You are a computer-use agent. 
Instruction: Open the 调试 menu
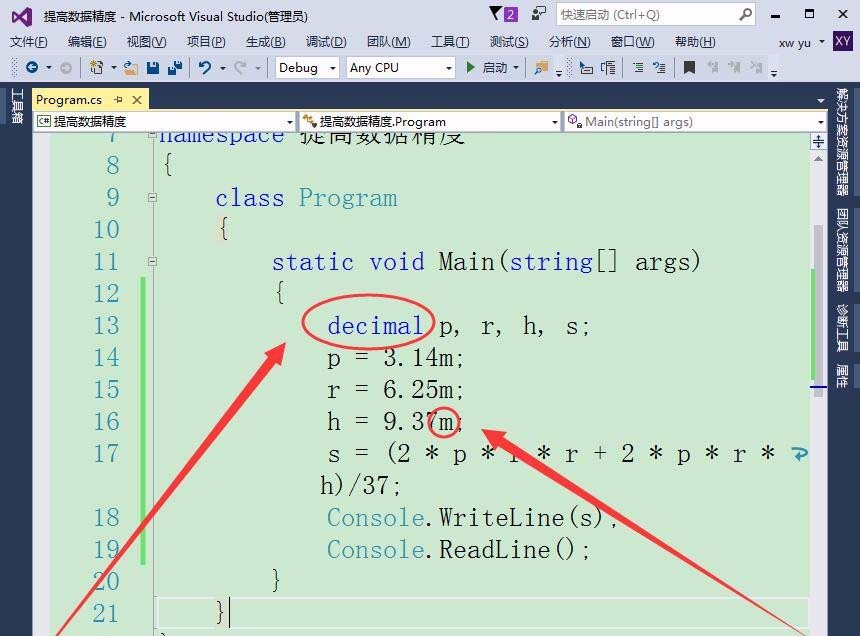(x=325, y=42)
